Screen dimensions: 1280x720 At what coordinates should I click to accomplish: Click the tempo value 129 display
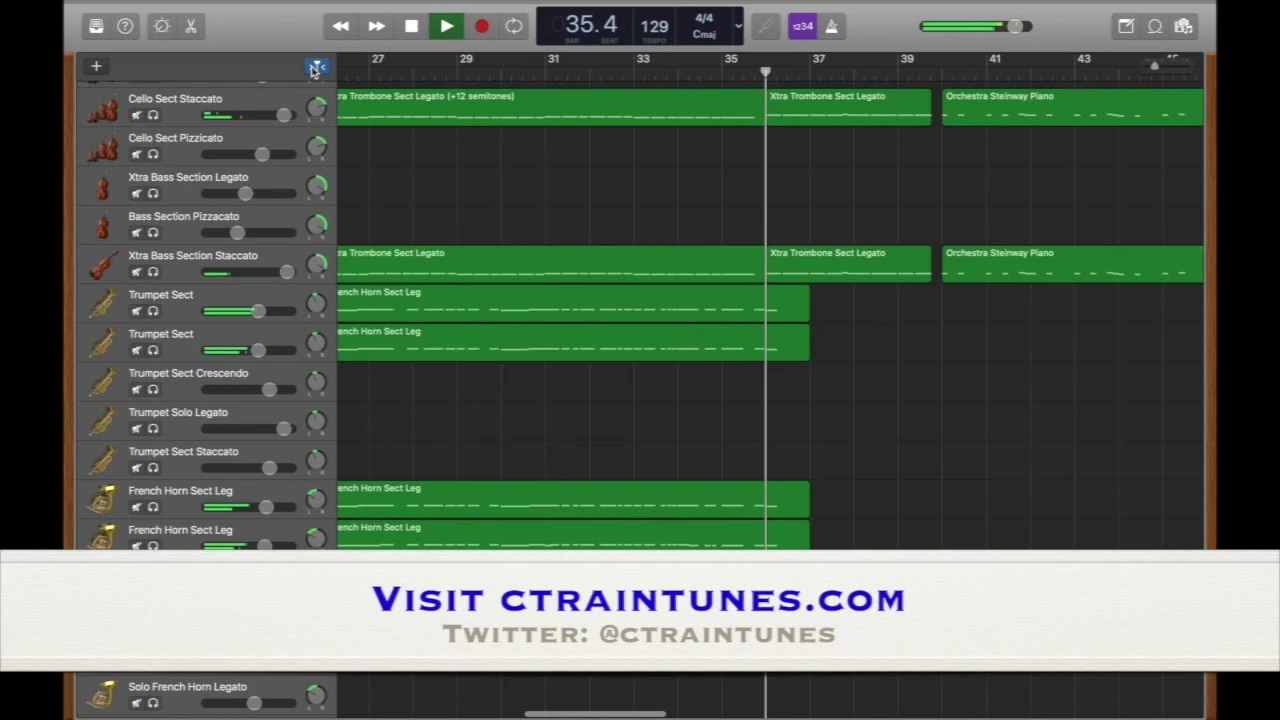[654, 25]
